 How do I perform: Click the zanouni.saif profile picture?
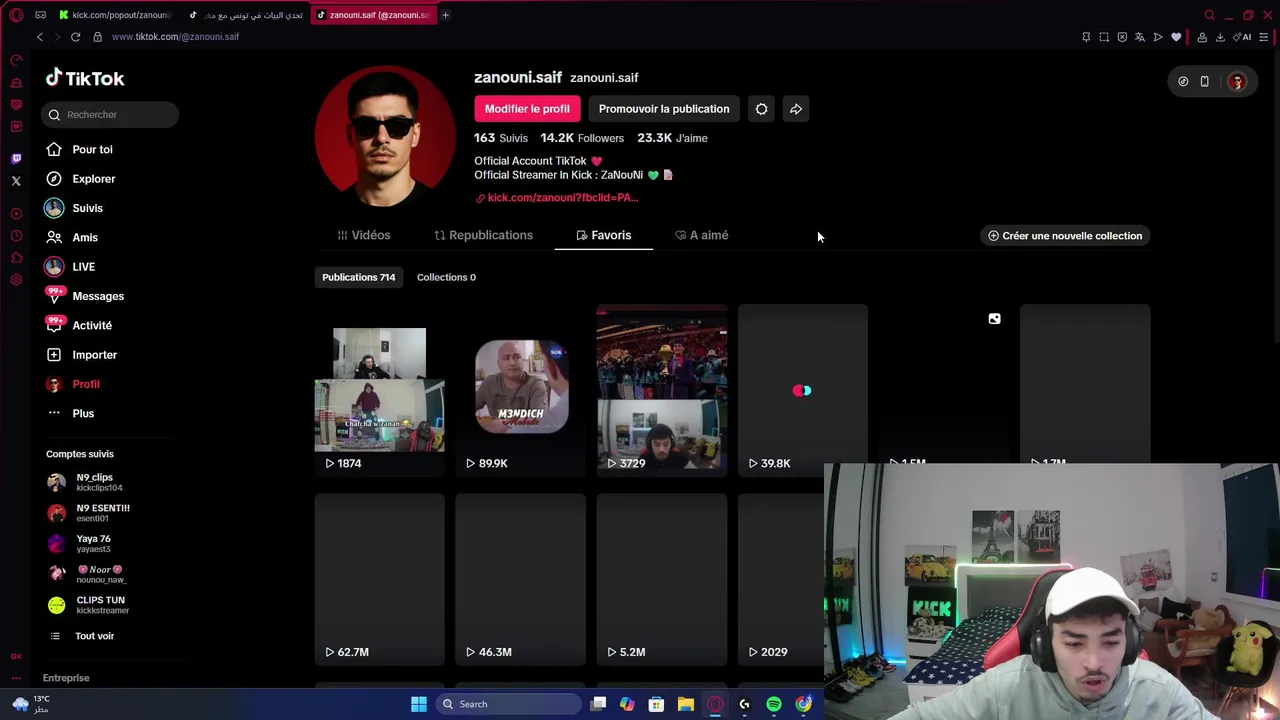pos(385,137)
